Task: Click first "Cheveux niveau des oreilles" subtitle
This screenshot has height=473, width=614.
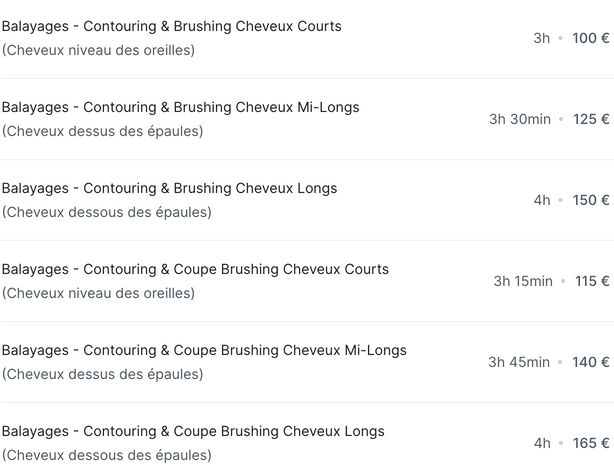Action: tap(98, 51)
